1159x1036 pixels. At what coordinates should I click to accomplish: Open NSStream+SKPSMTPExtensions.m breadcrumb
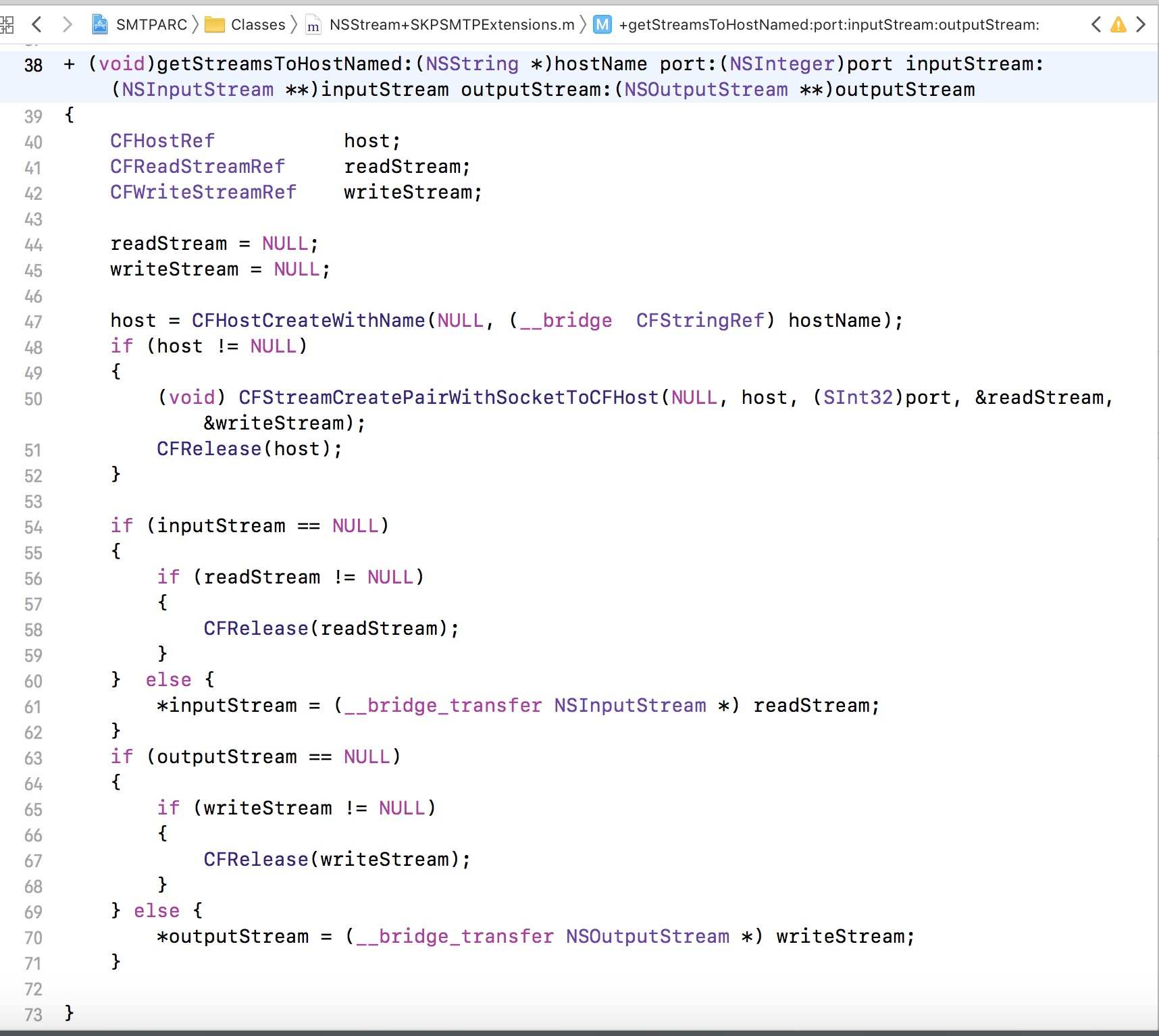coord(452,25)
